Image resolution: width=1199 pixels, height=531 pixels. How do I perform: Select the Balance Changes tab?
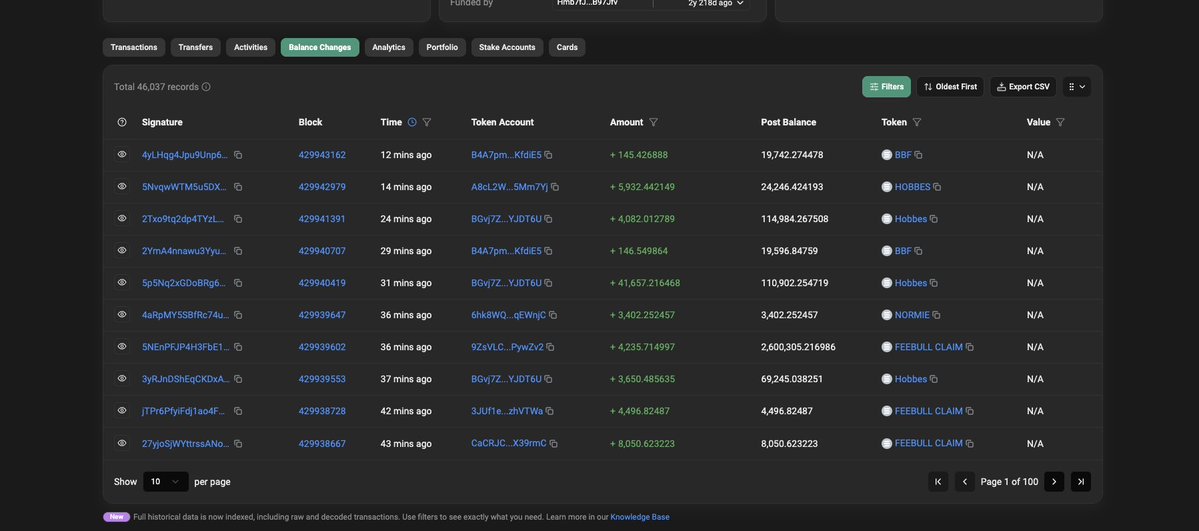320,47
